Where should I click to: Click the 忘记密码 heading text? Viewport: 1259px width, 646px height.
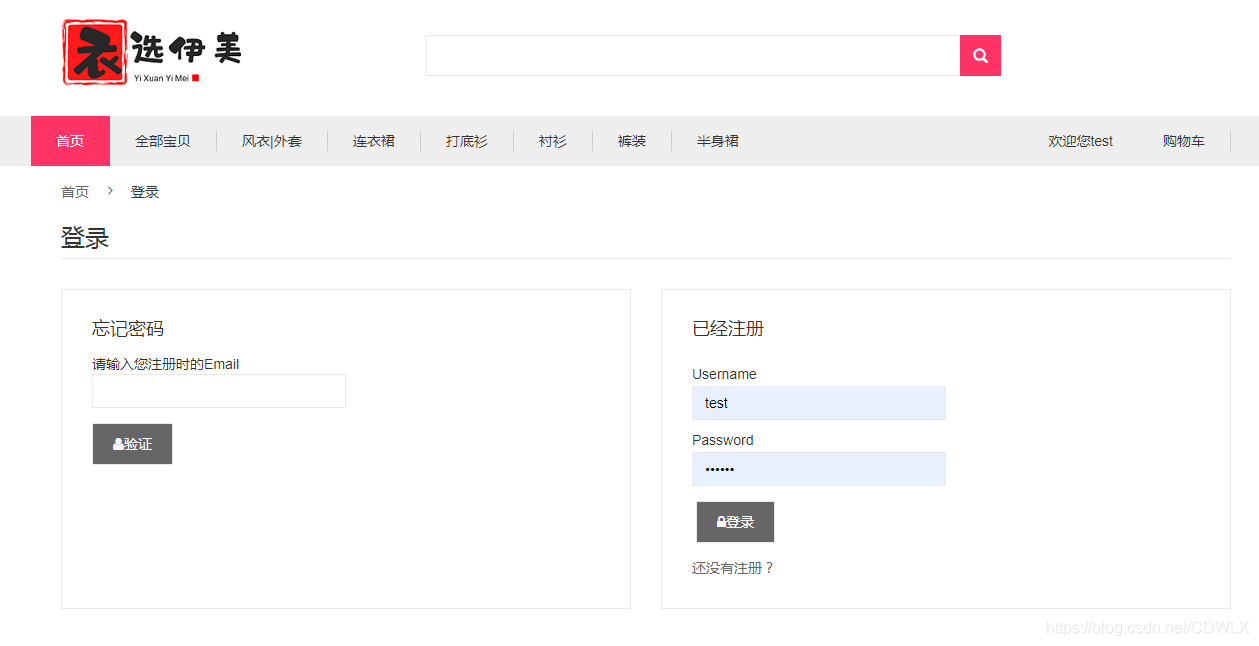coord(128,329)
